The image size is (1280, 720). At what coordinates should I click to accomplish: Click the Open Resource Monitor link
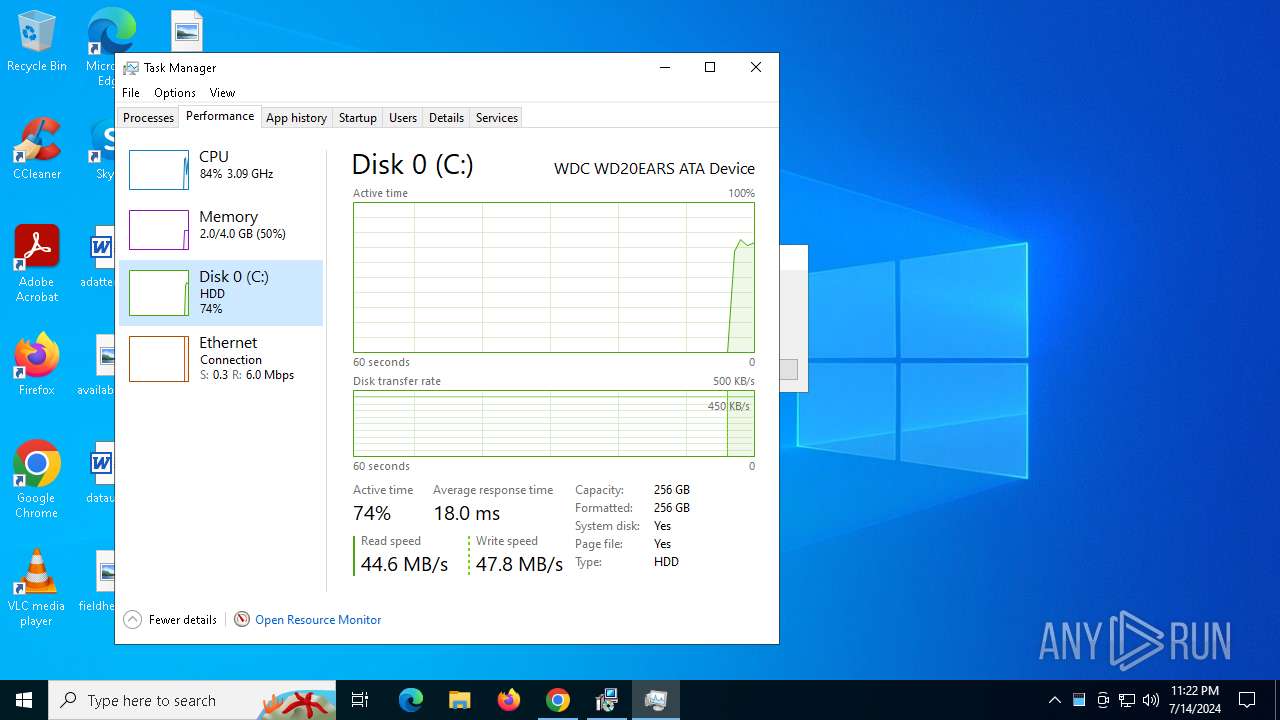point(318,620)
